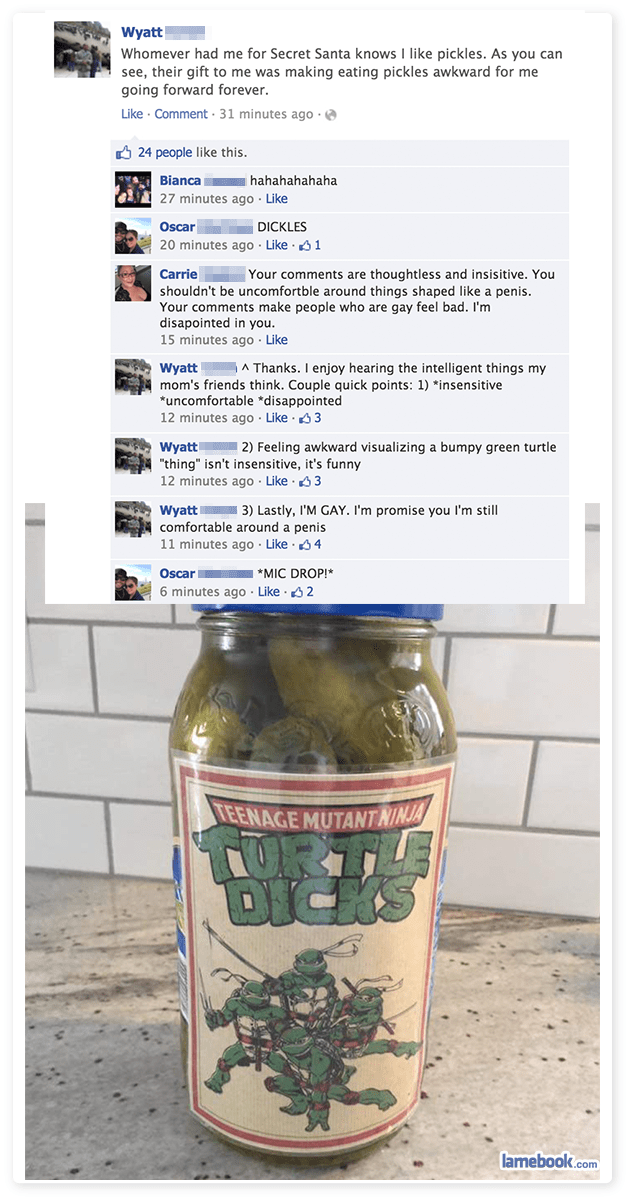Like Wyatt's bumpy green turtle comment
The width and height of the screenshot is (630, 1201).
(277, 481)
